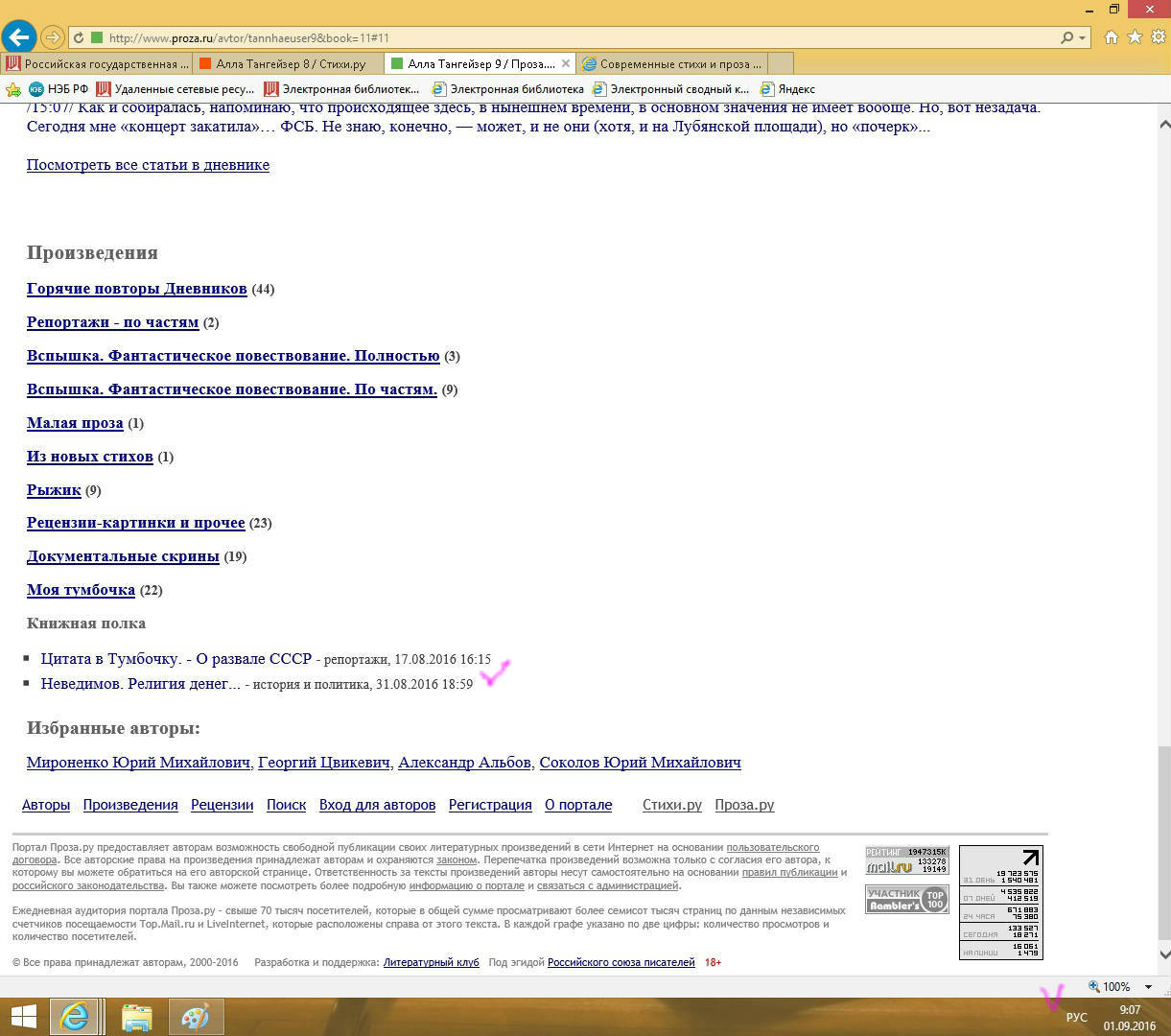1171x1036 pixels.
Task: Open the Рыжик collection
Action: tap(54, 490)
